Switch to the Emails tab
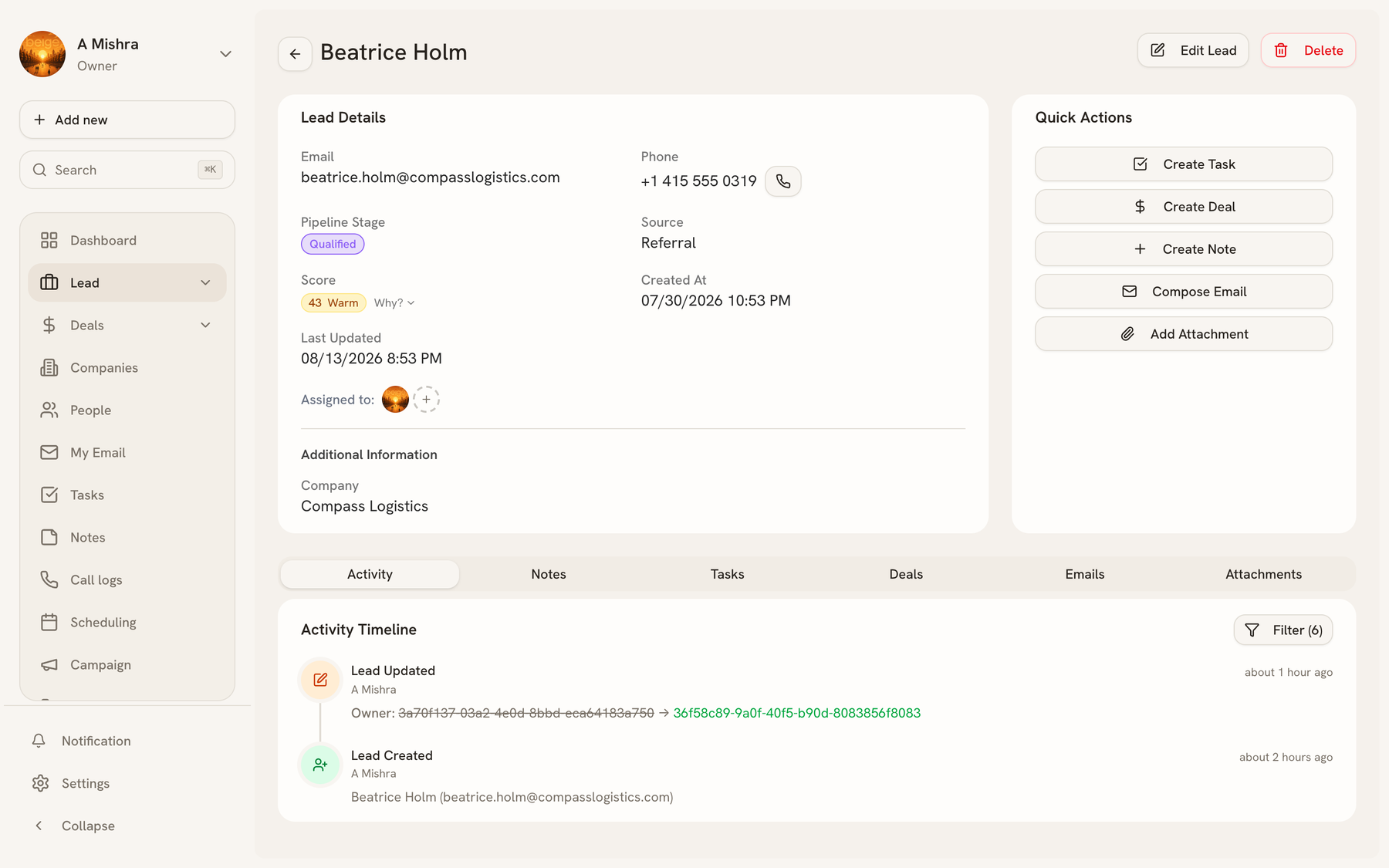 click(1085, 575)
